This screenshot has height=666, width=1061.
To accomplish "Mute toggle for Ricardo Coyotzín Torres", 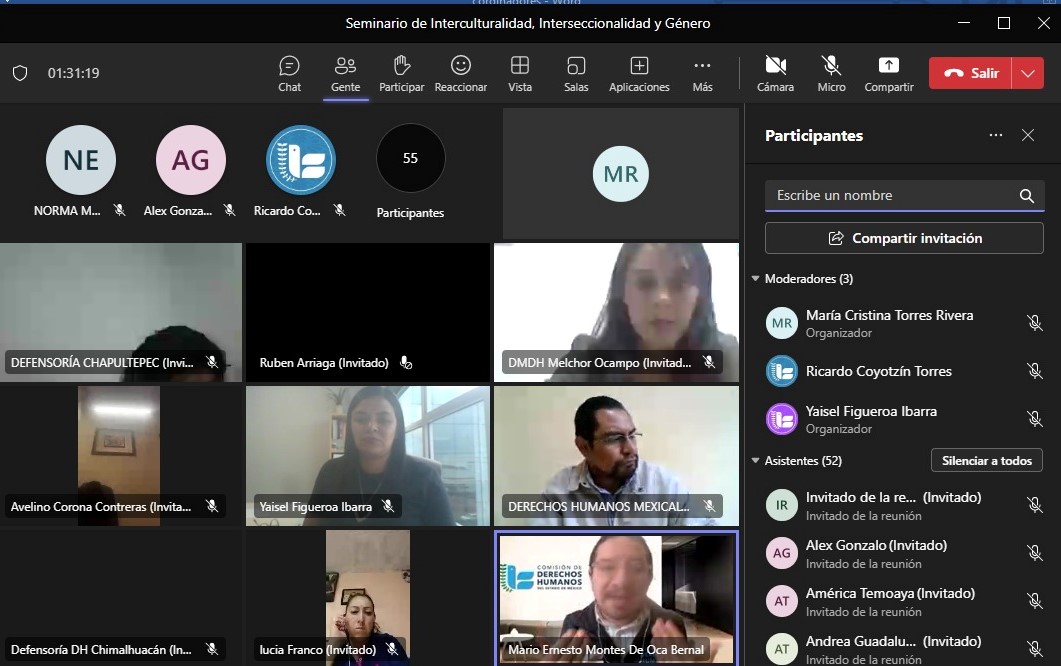I will pyautogui.click(x=1034, y=371).
